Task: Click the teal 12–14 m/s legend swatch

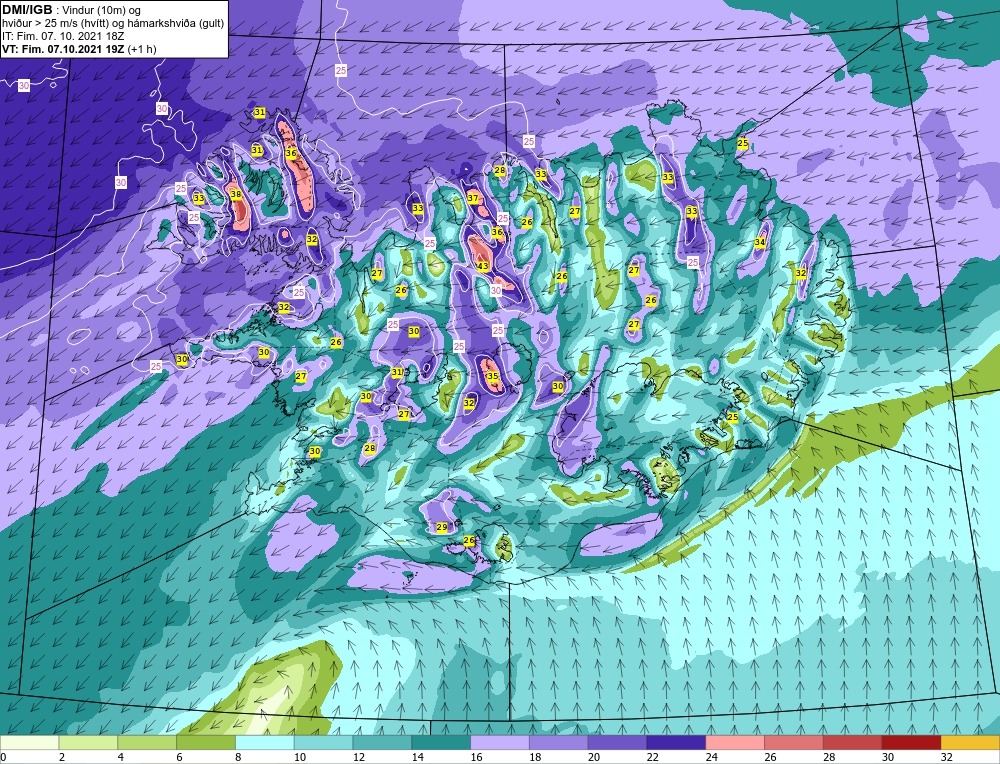Action: [382, 742]
